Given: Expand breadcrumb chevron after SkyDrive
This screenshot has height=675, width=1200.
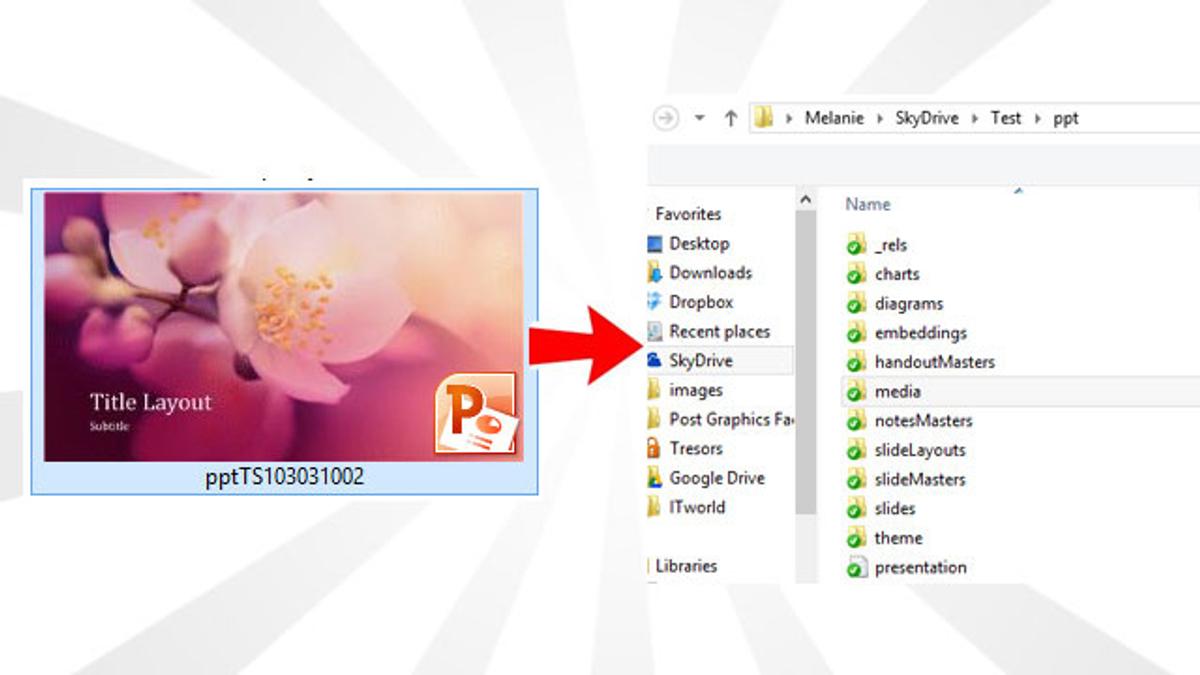Looking at the screenshot, I should [x=975, y=118].
